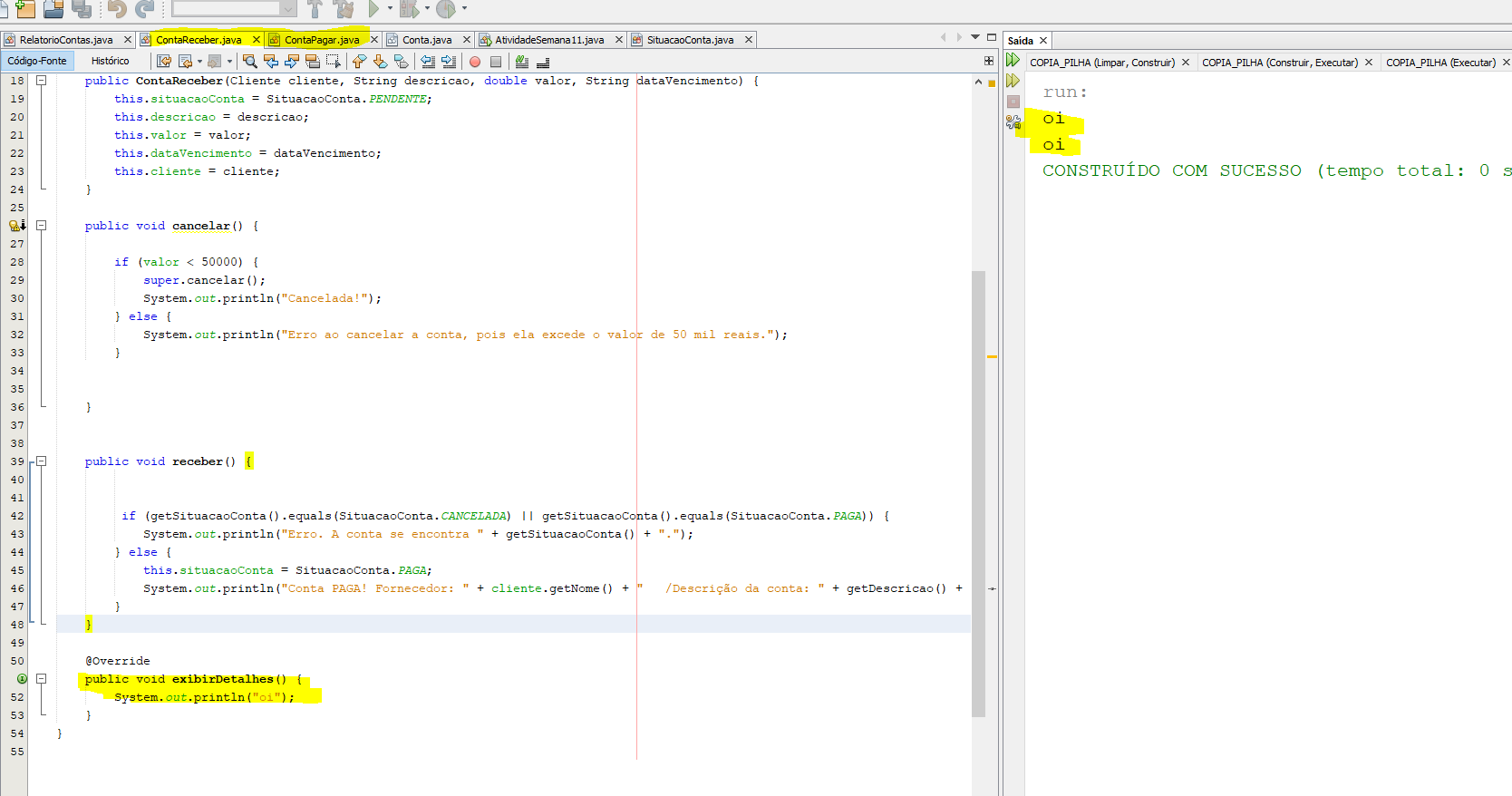Click the Comment lines icon

point(522,62)
